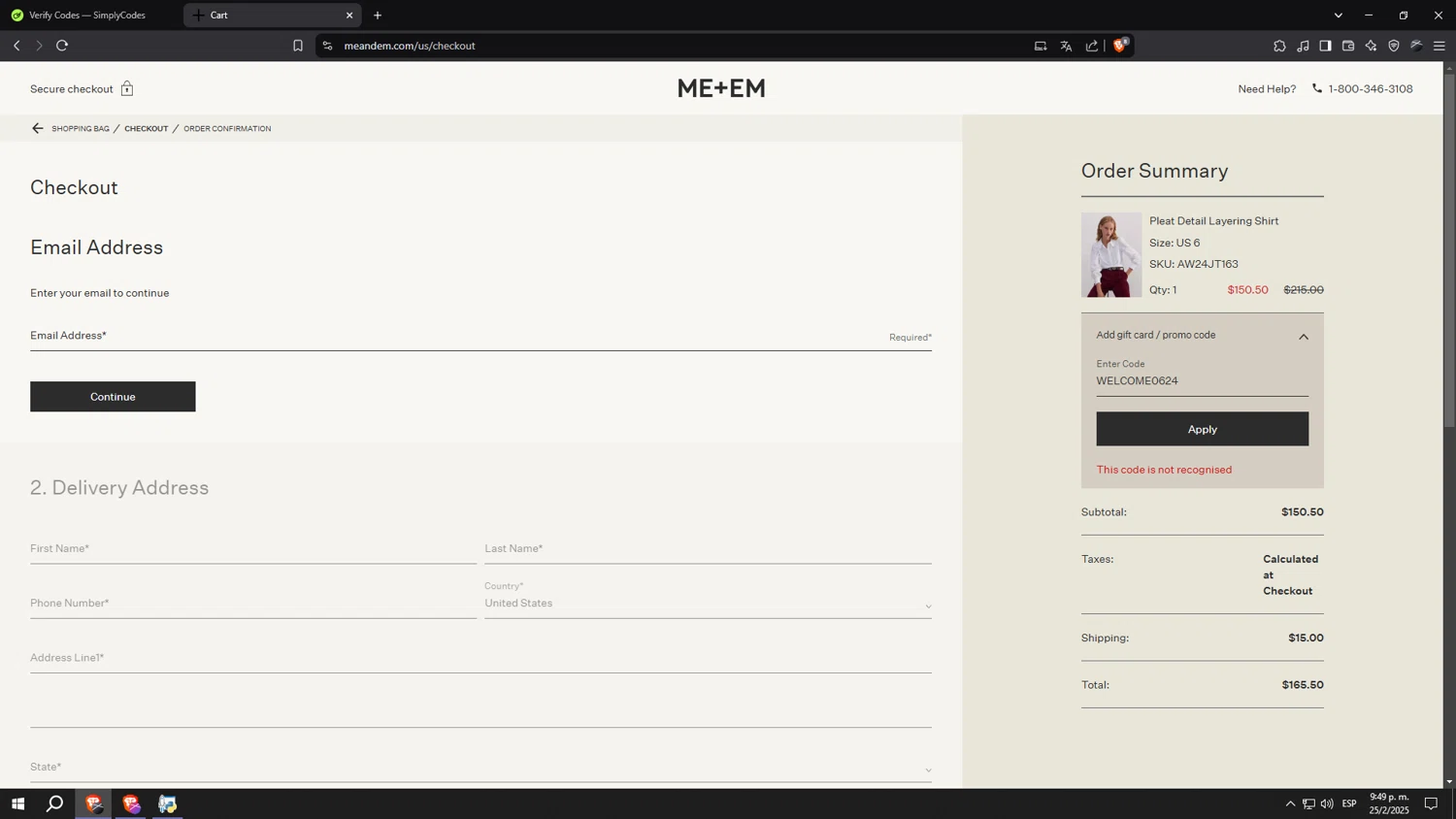Close the Cart tab
Viewport: 1456px width, 819px height.
pos(349,16)
